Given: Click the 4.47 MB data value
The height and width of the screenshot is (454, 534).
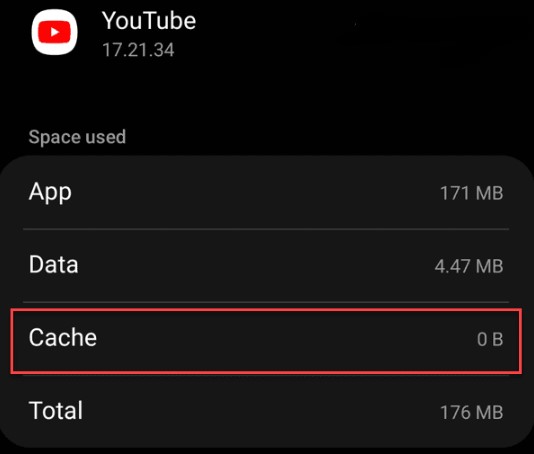Looking at the screenshot, I should 469,266.
